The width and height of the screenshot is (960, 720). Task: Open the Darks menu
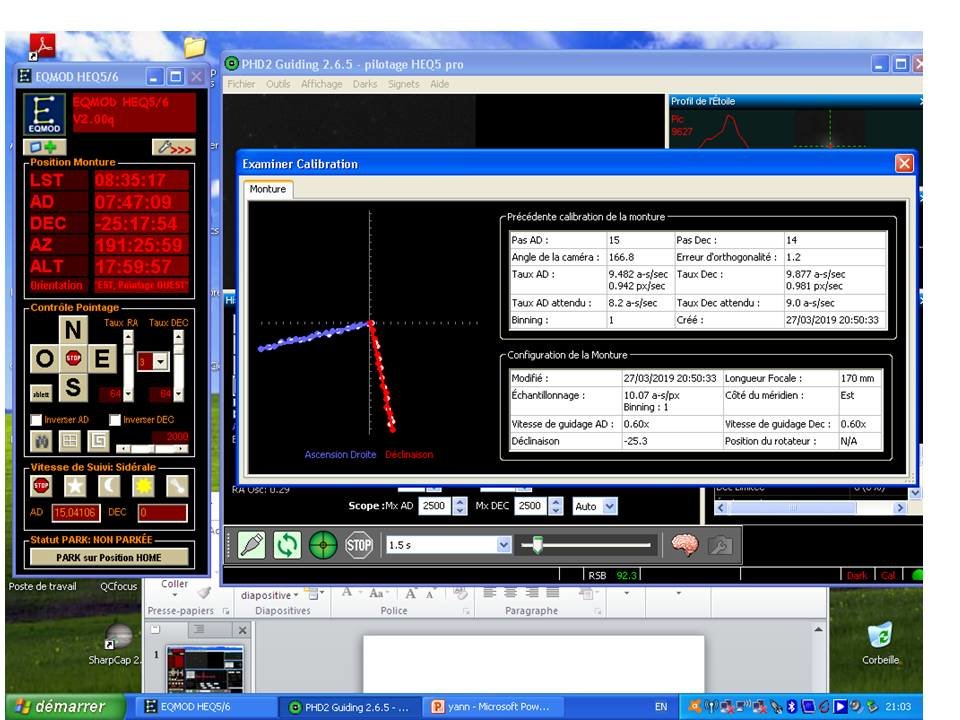click(365, 84)
